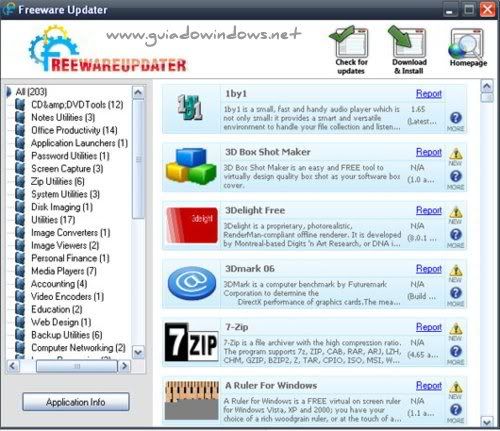Click the 3Delight Free red icon
The image size is (500, 431).
click(192, 225)
